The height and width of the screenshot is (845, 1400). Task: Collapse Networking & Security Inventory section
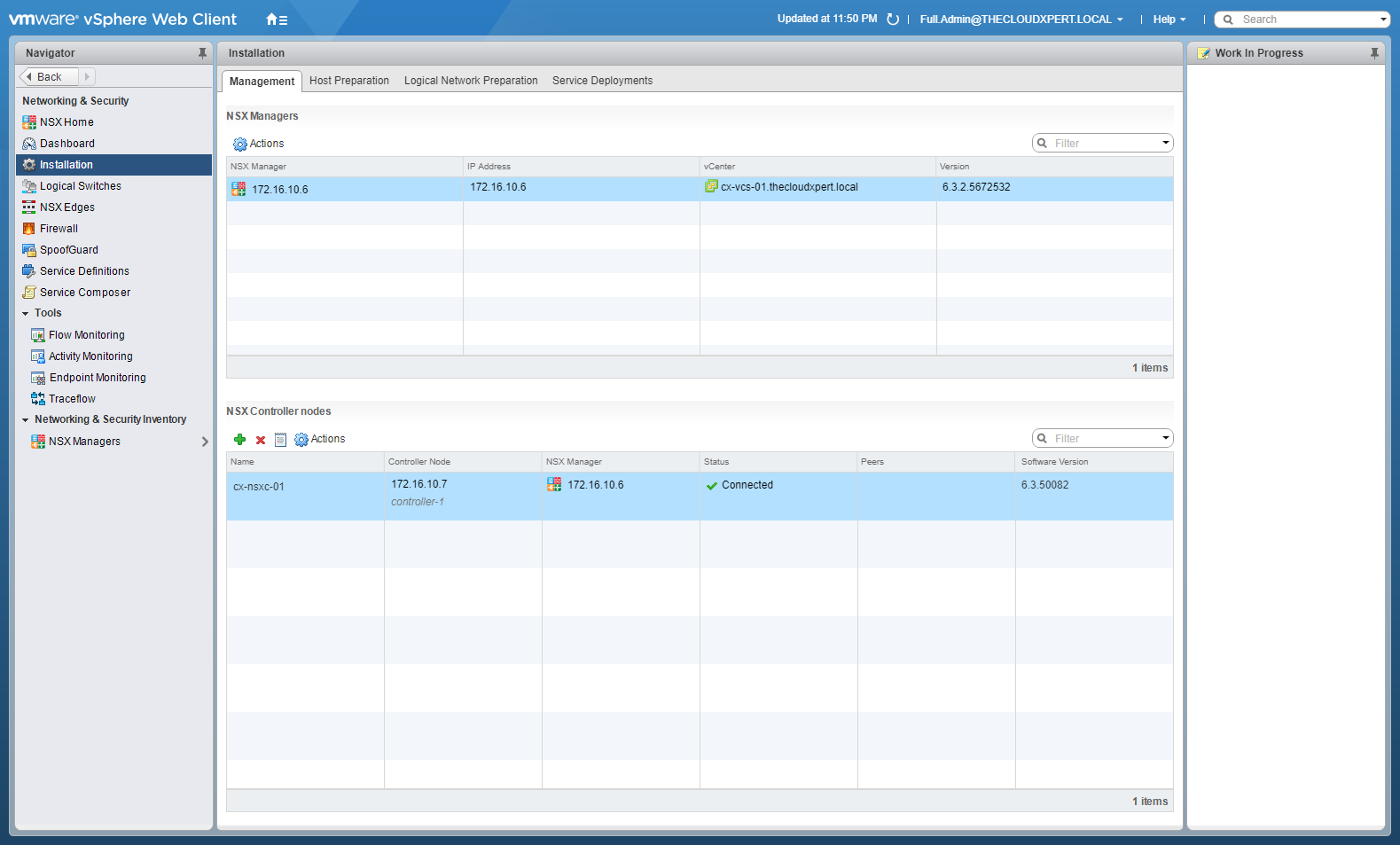pyautogui.click(x=26, y=420)
